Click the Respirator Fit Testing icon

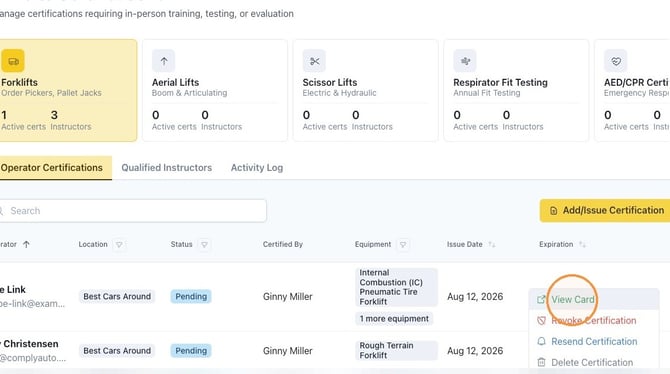[465, 61]
